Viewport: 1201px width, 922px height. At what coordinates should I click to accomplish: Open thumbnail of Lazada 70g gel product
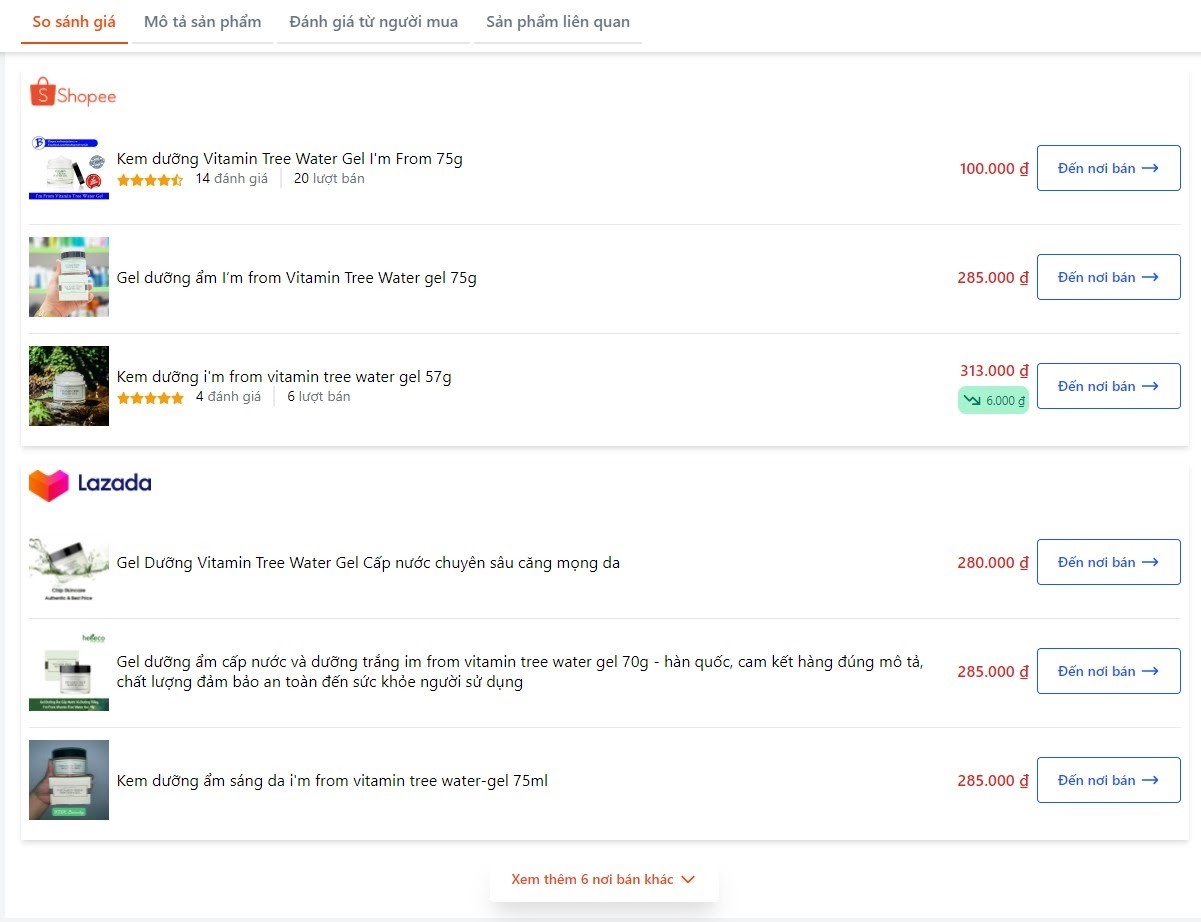(x=69, y=671)
